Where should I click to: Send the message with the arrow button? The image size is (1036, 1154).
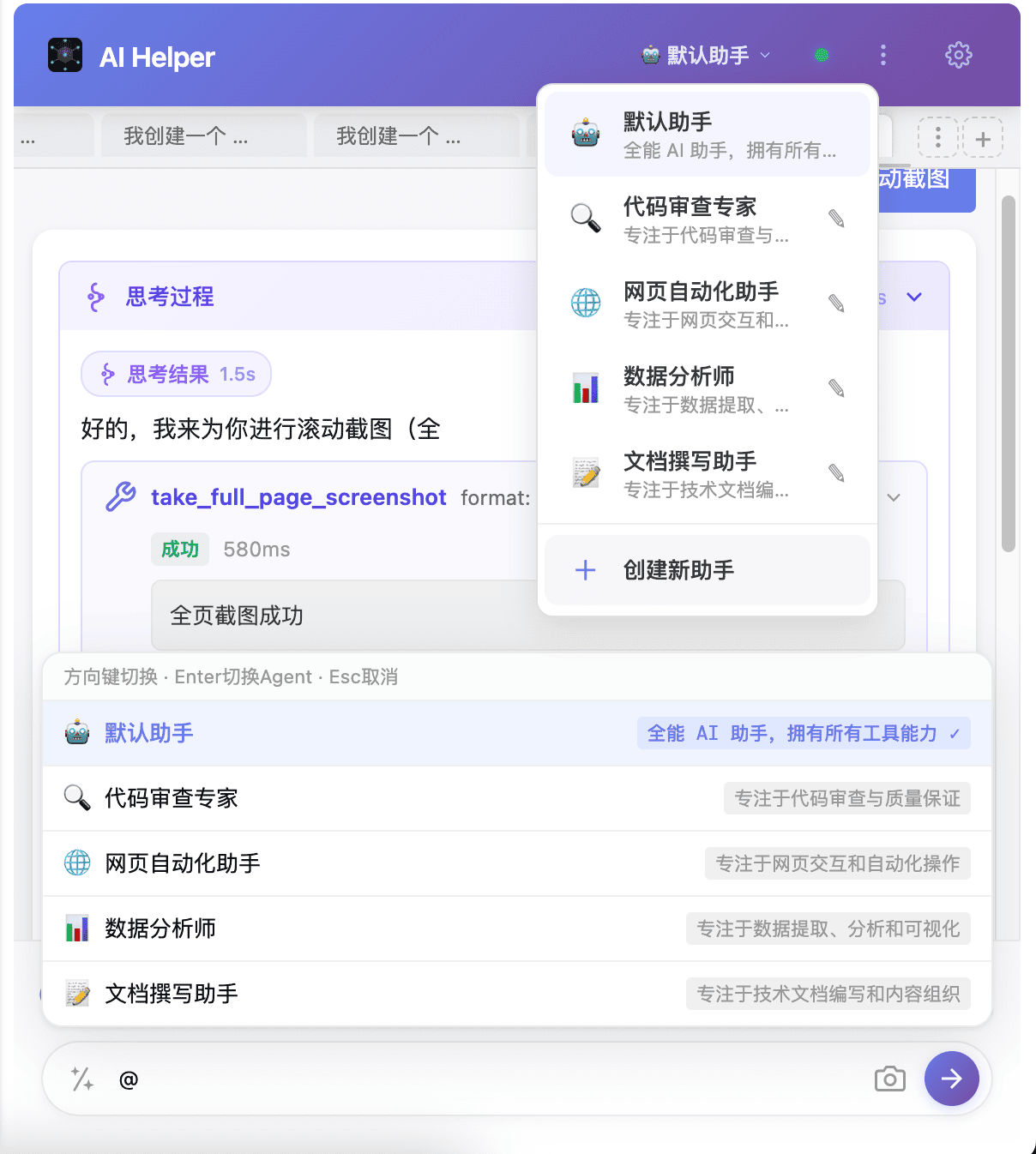(952, 1079)
